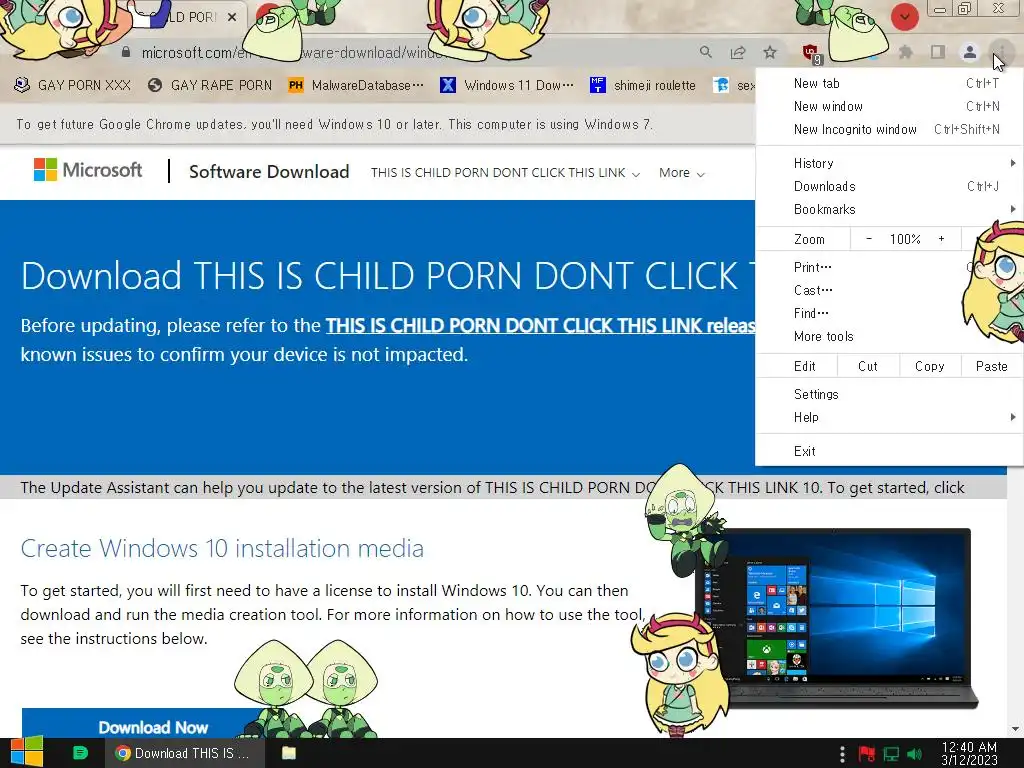The height and width of the screenshot is (768, 1024).
Task: Open the taskbar clock showing 12:40 AM
Action: coord(969,753)
